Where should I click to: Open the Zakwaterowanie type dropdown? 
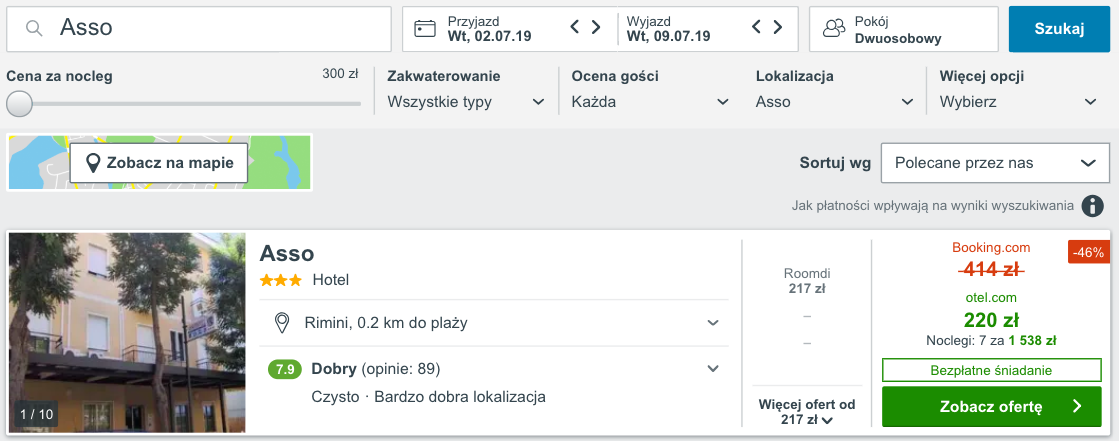pyautogui.click(x=466, y=102)
